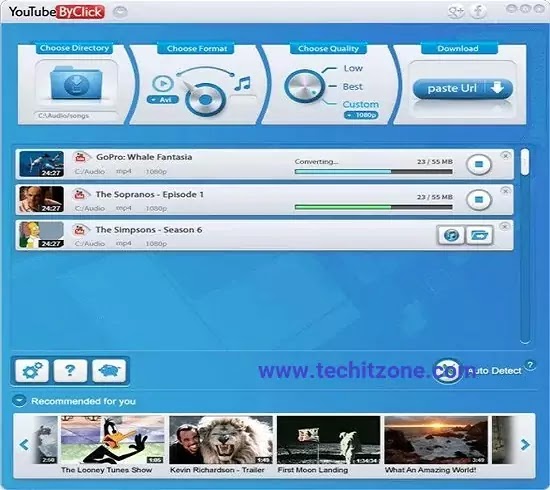Open the 1080p custom quality dropdown

(x=361, y=115)
